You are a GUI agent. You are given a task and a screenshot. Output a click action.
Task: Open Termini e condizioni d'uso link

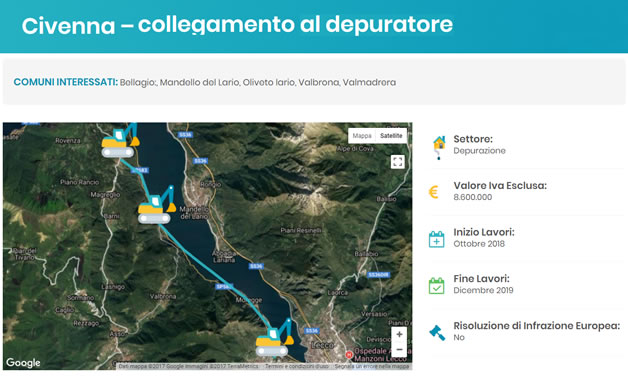tap(296, 366)
